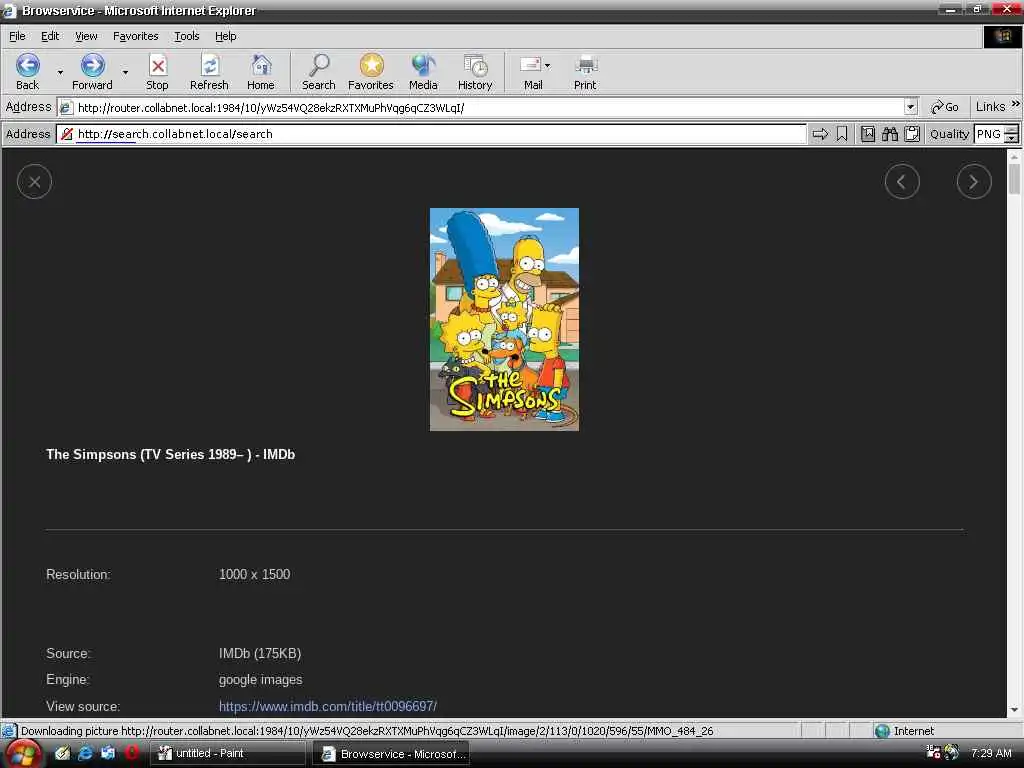Image resolution: width=1024 pixels, height=768 pixels.
Task: Click the page scroll up arrow
Action: pyautogui.click(x=1014, y=157)
